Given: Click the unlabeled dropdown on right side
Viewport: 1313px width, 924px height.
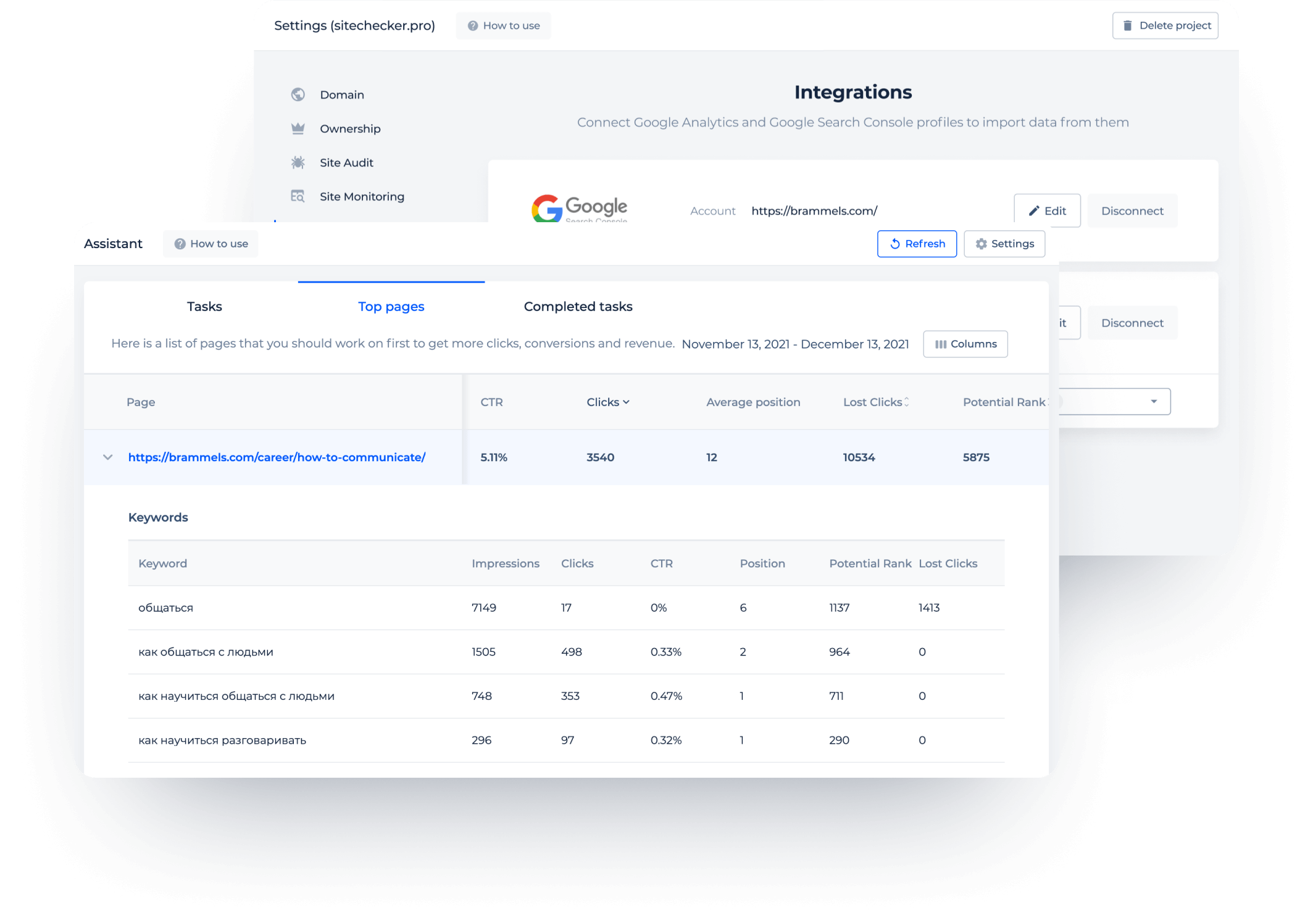Looking at the screenshot, I should click(x=1112, y=401).
